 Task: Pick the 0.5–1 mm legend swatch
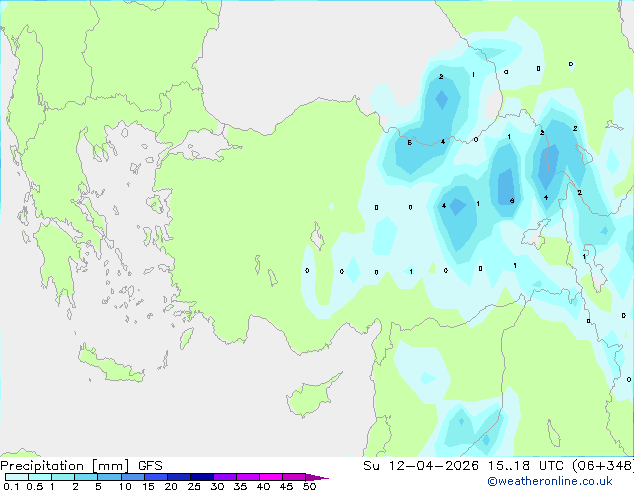(40, 477)
